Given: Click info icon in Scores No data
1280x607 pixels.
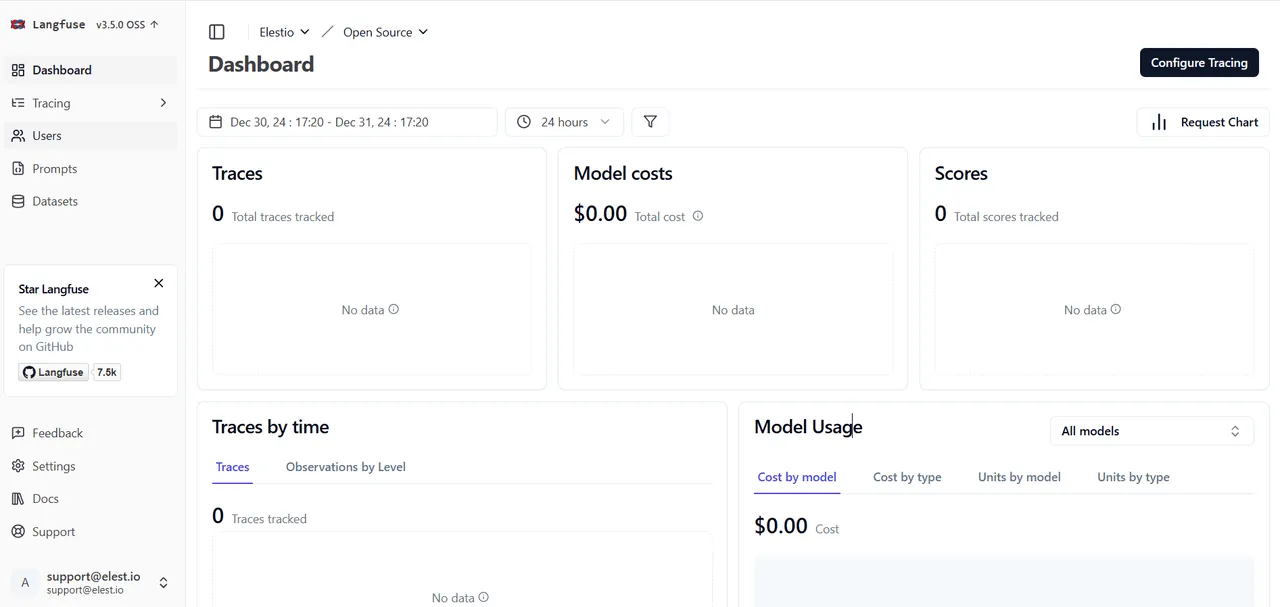Looking at the screenshot, I should (1116, 309).
